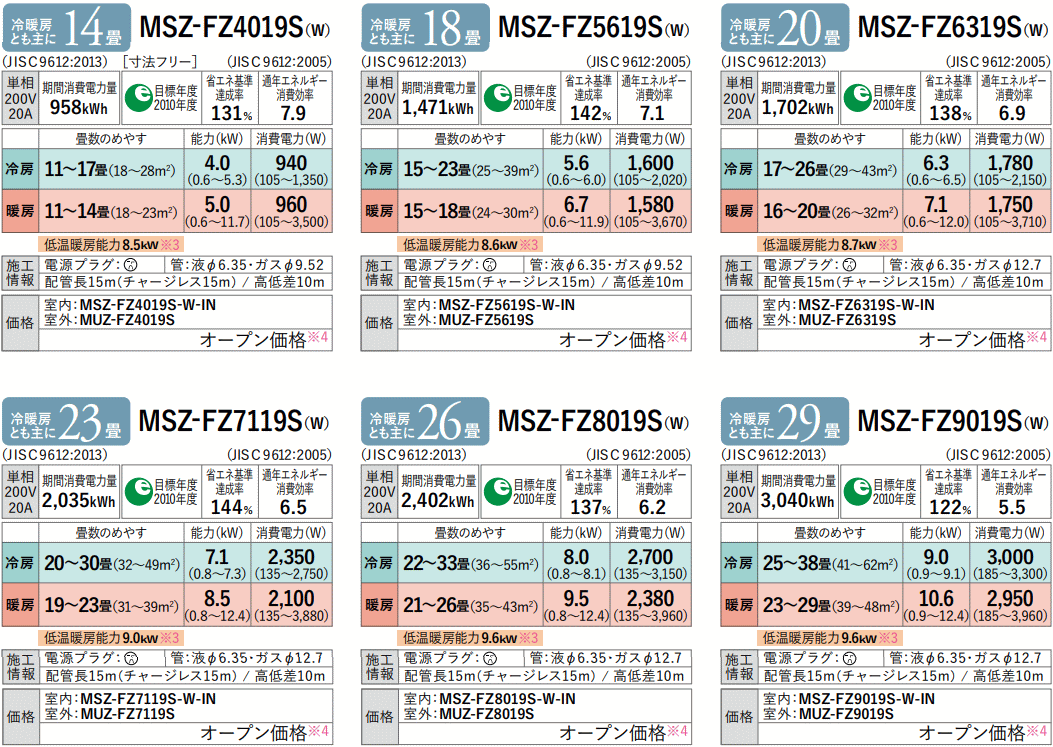Click the 144% energy standard achievement rate

[232, 507]
